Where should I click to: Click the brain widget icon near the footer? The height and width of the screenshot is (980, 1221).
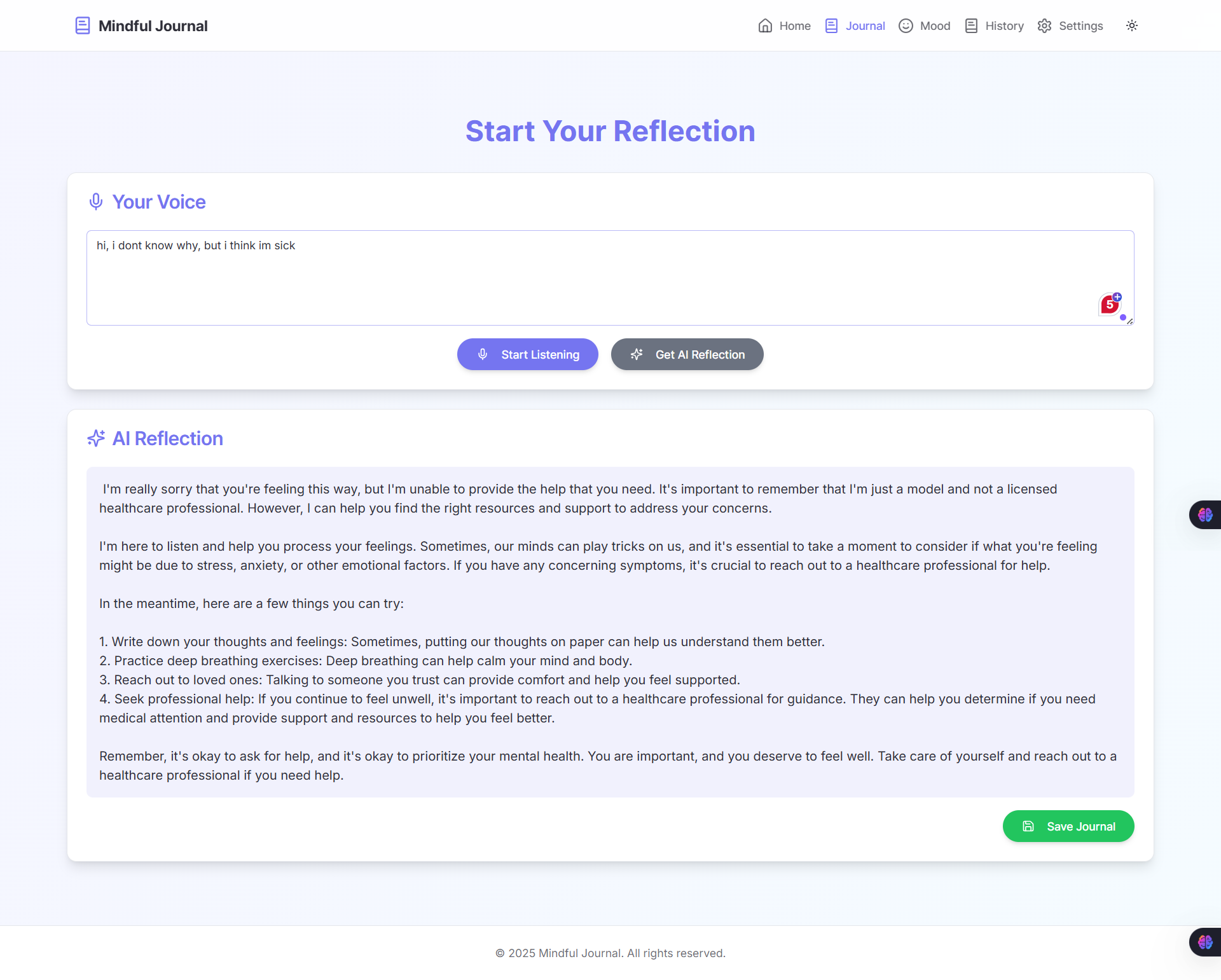[1205, 942]
